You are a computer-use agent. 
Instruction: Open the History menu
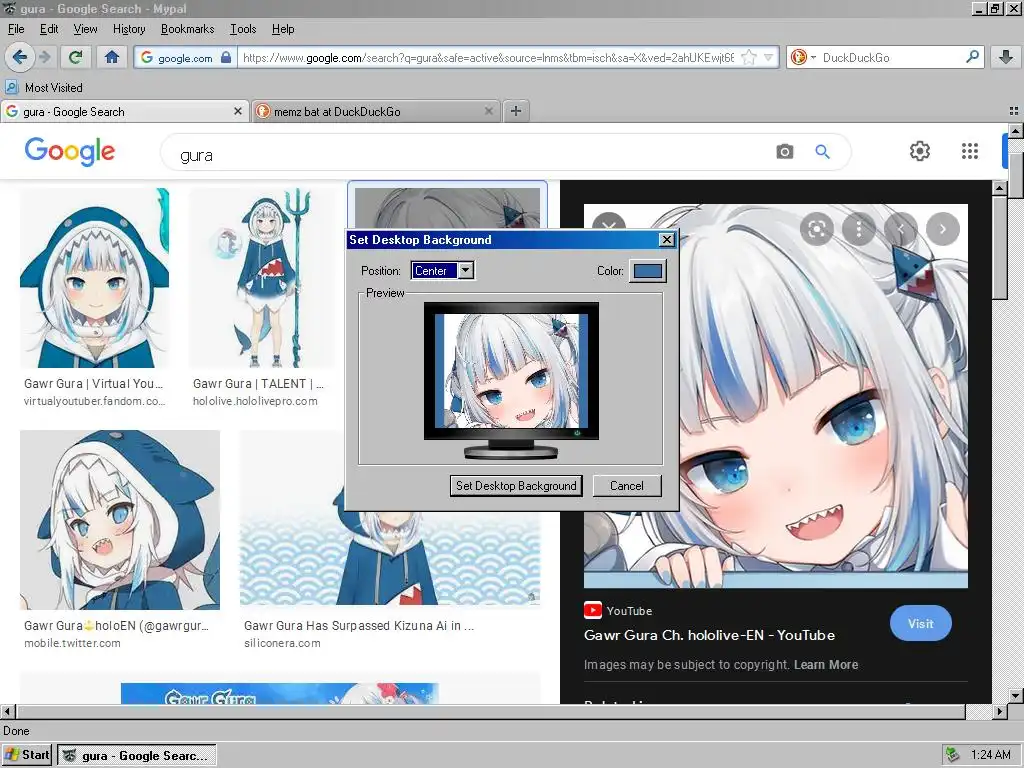tap(129, 29)
